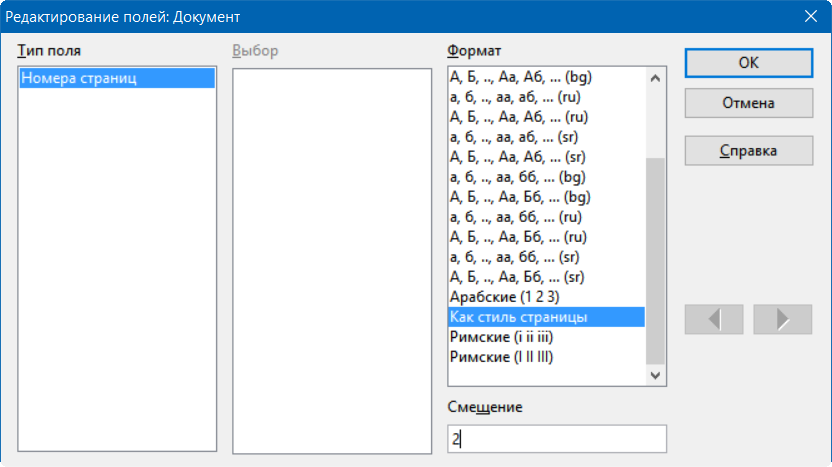Viewport: 832px width, 467px height.
Task: Select the а, б, .., аа, аб (ru) format
Action: [x=515, y=97]
